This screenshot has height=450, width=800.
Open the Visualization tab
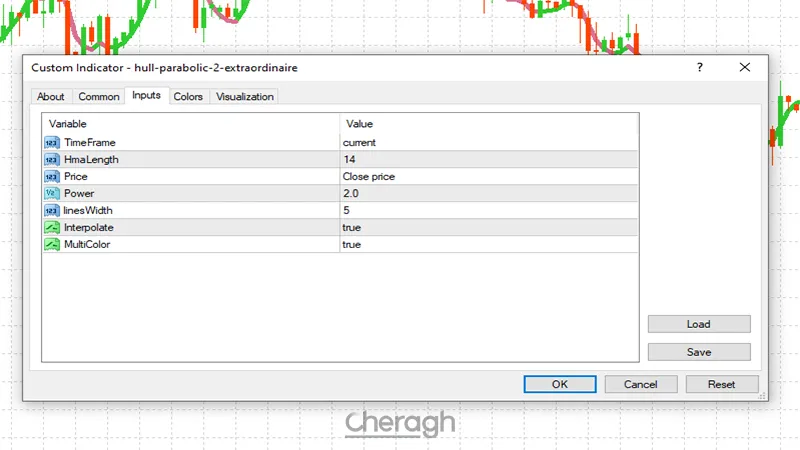(245, 97)
